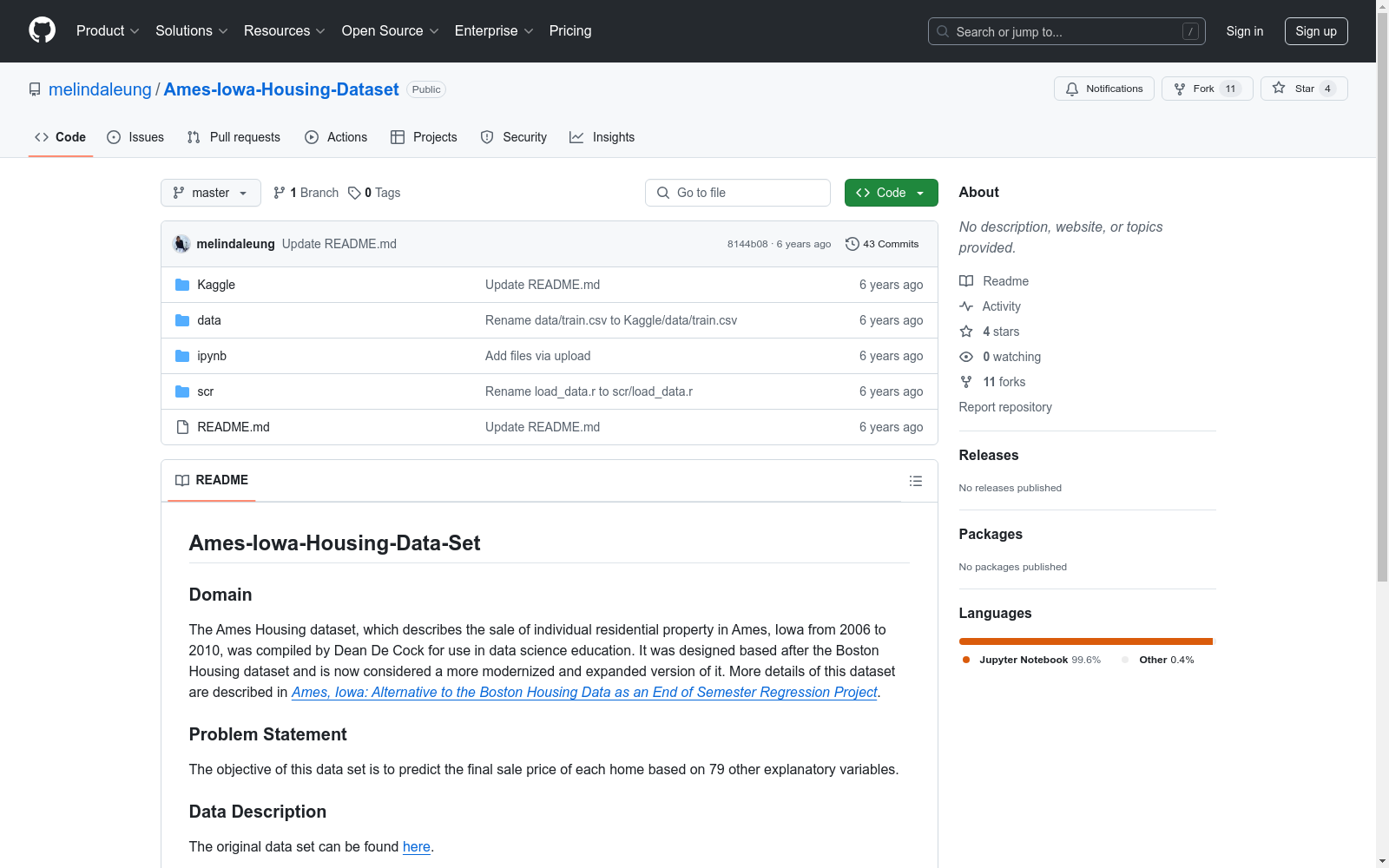The width and height of the screenshot is (1389, 868).
Task: View the 1 Branch link
Action: (x=306, y=193)
